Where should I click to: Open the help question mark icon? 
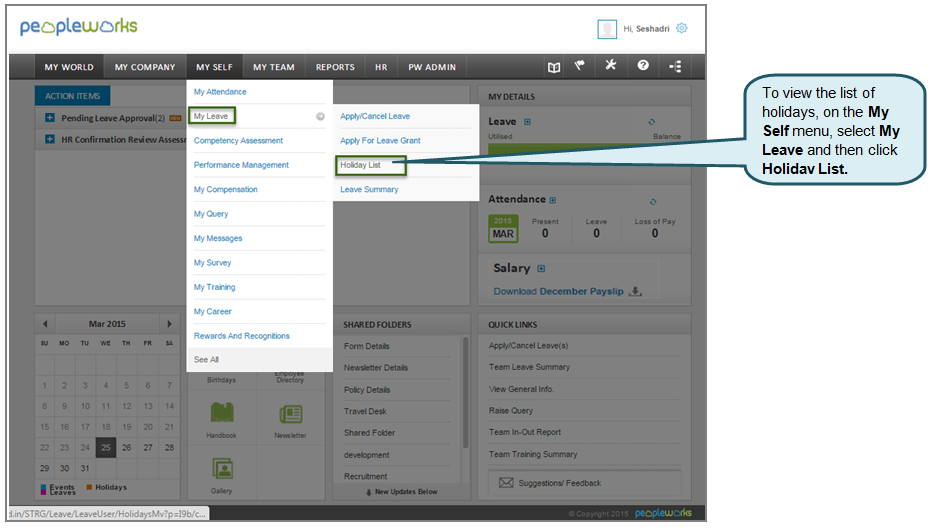pos(643,65)
